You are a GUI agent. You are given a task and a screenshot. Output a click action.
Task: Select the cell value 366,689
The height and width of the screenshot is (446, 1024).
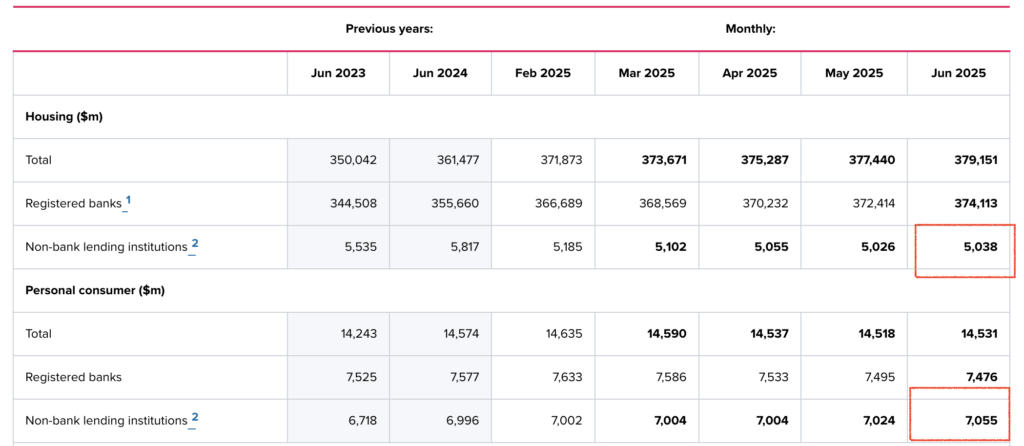559,203
